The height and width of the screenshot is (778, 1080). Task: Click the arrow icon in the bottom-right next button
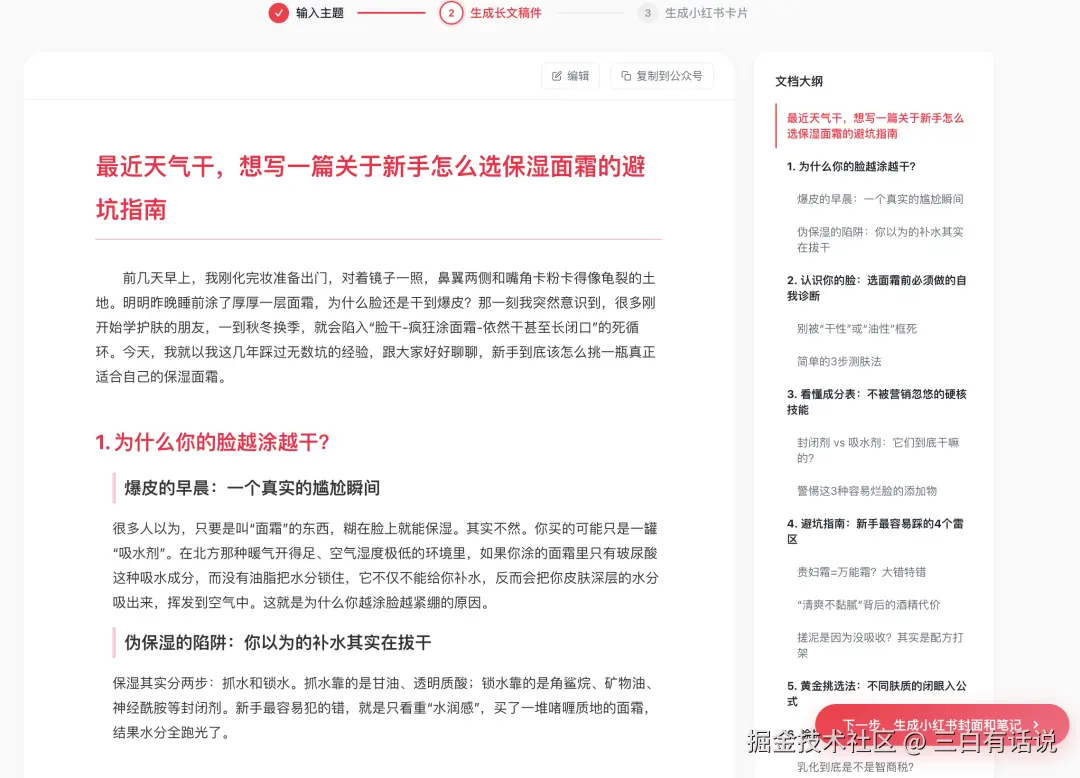[x=1037, y=724]
